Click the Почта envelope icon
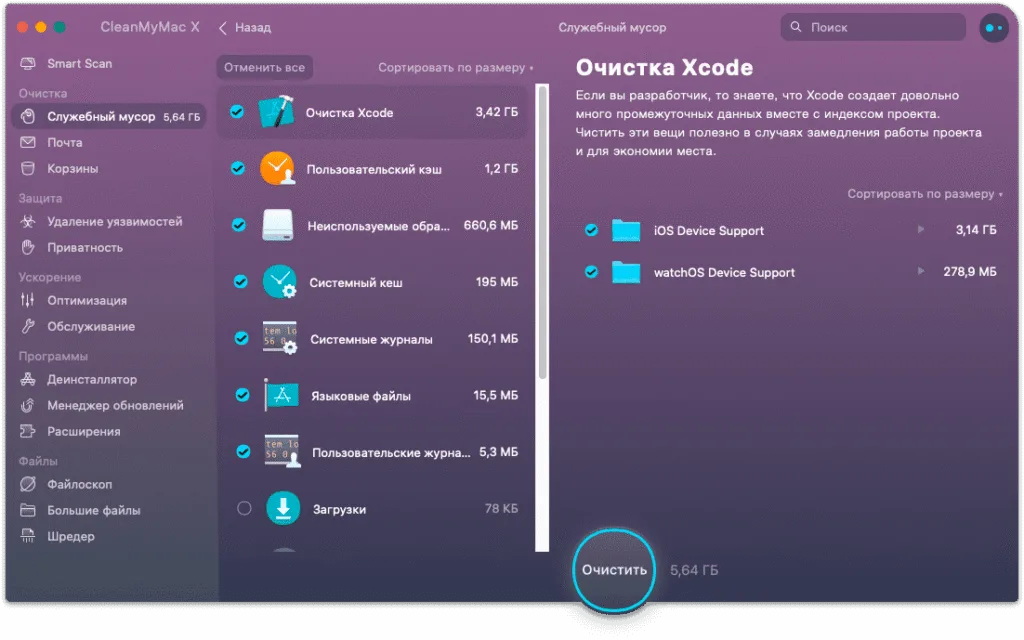The width and height of the screenshot is (1024, 640). pyautogui.click(x=27, y=142)
